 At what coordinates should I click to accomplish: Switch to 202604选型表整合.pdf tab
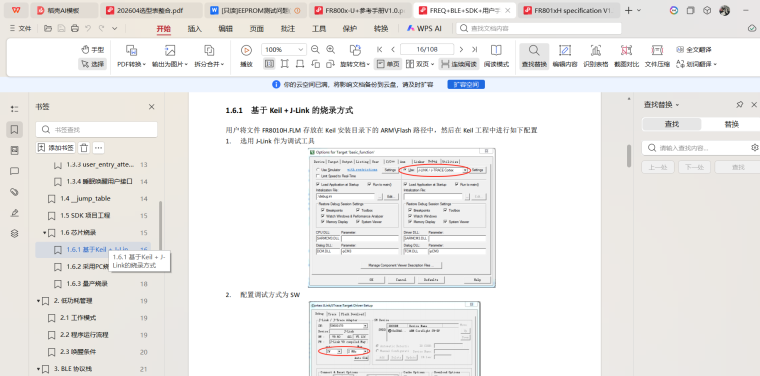151,10
